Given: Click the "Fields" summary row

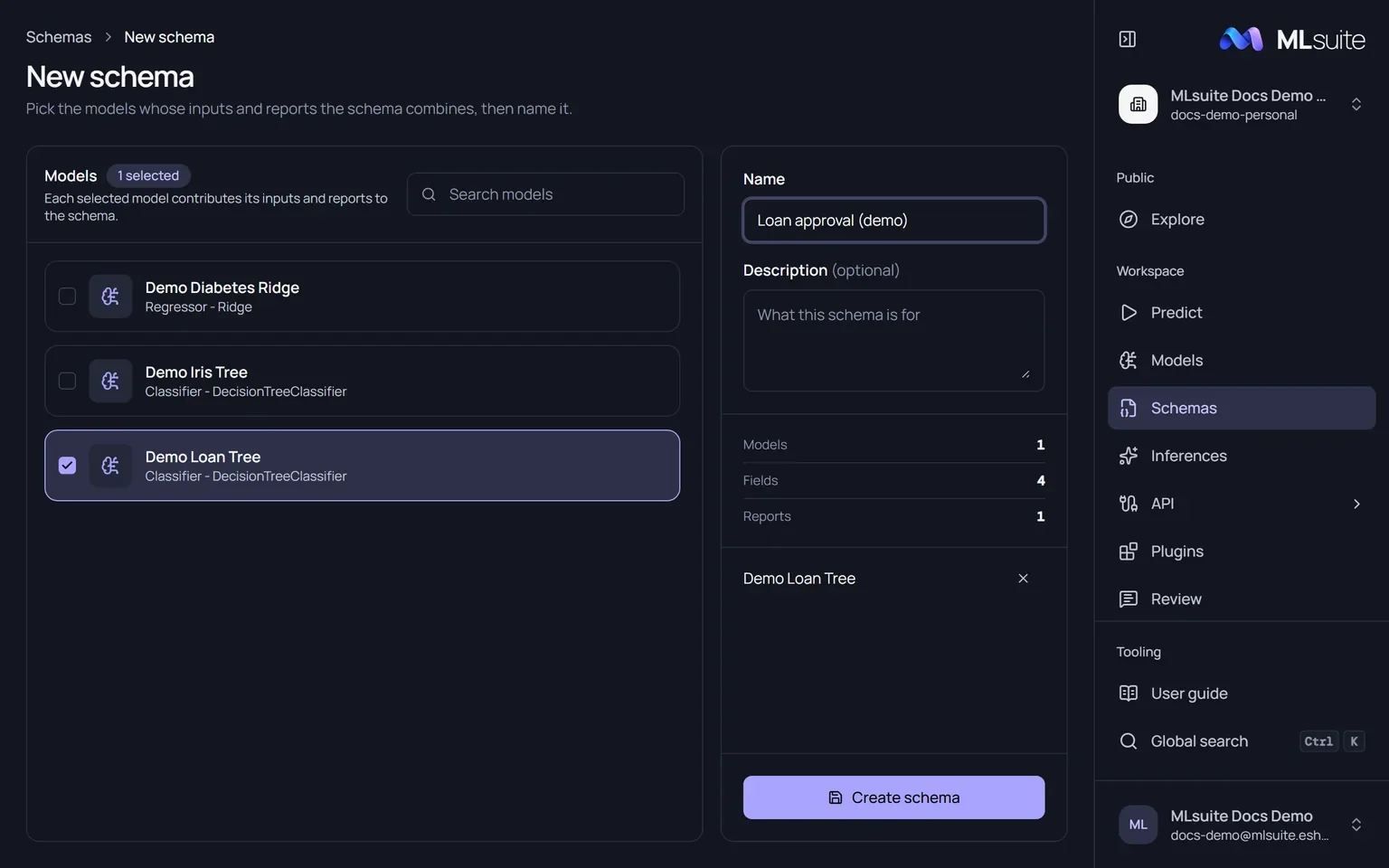Looking at the screenshot, I should (x=893, y=481).
